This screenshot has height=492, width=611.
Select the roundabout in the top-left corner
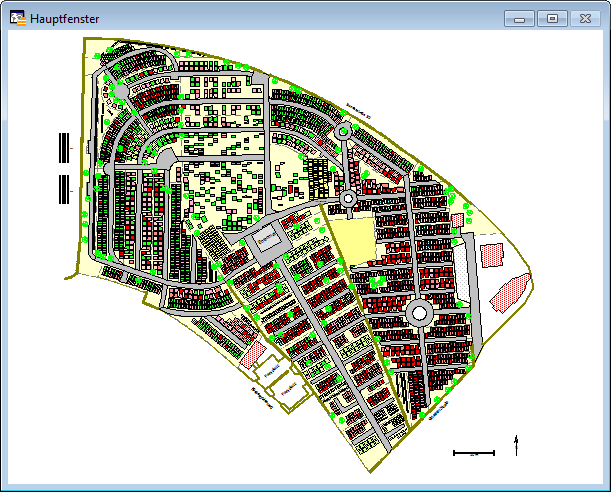tap(119, 91)
